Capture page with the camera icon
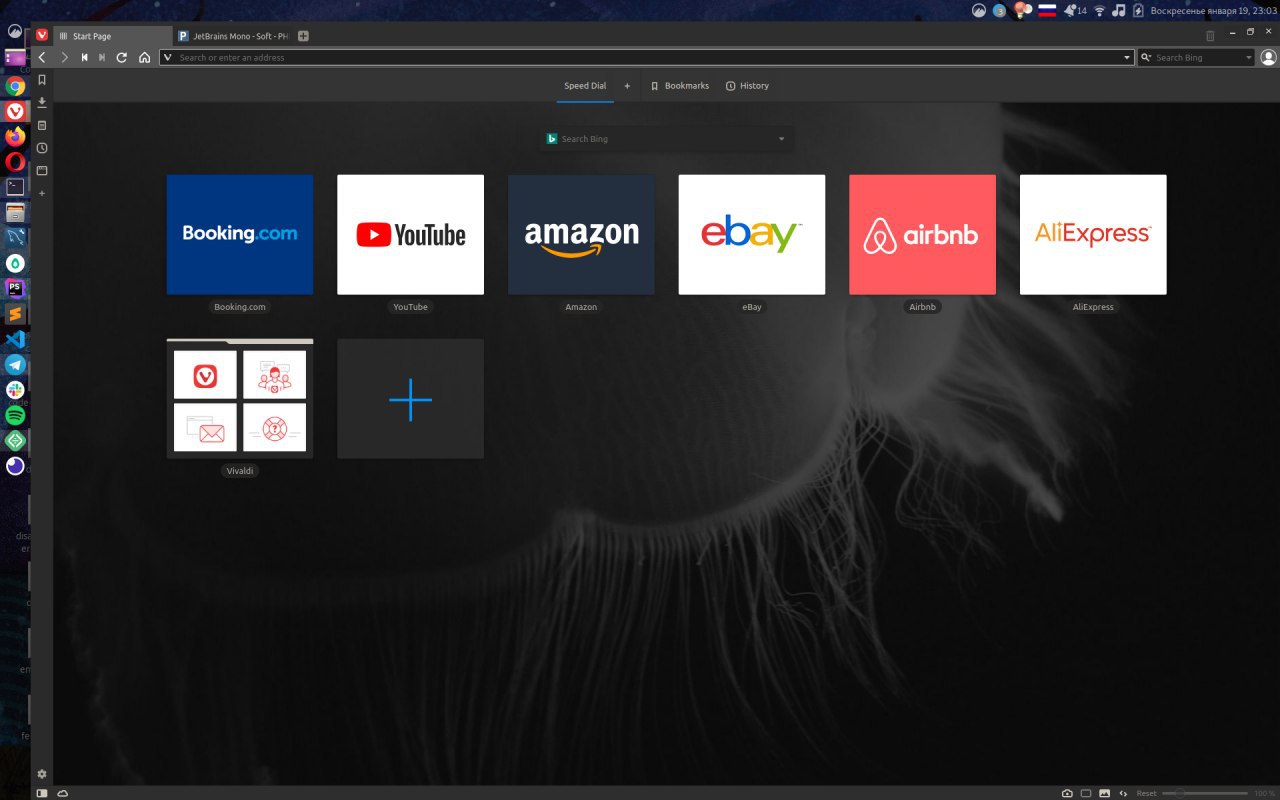This screenshot has height=800, width=1280. point(1067,793)
